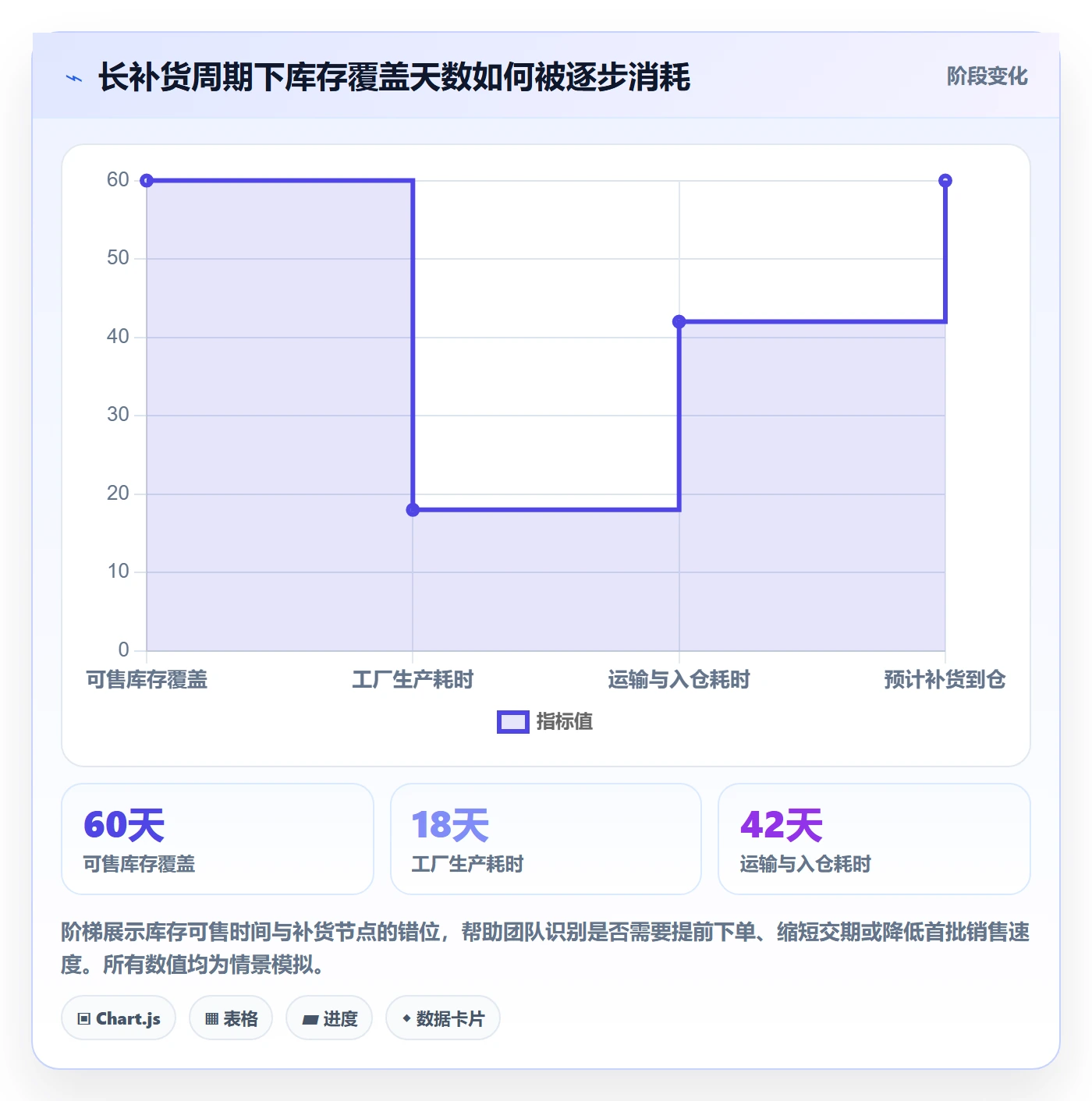
Task: Click the chart data point at 工厂生产耗时
Action: [x=413, y=510]
